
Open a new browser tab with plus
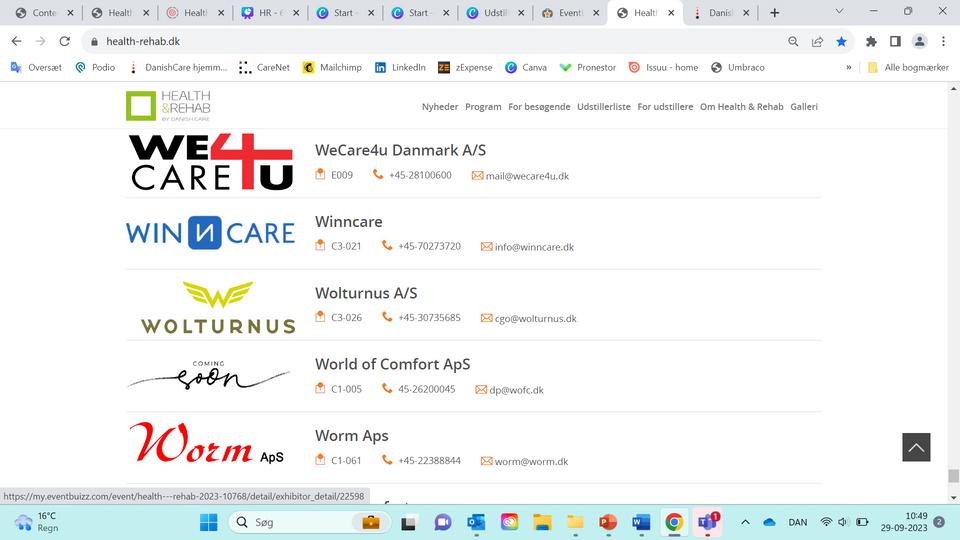pyautogui.click(x=774, y=13)
